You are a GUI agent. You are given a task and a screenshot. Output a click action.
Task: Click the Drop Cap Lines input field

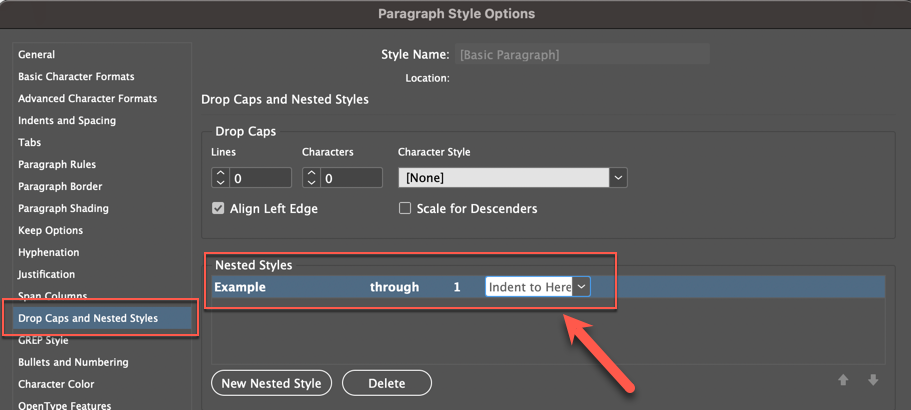[x=260, y=177]
